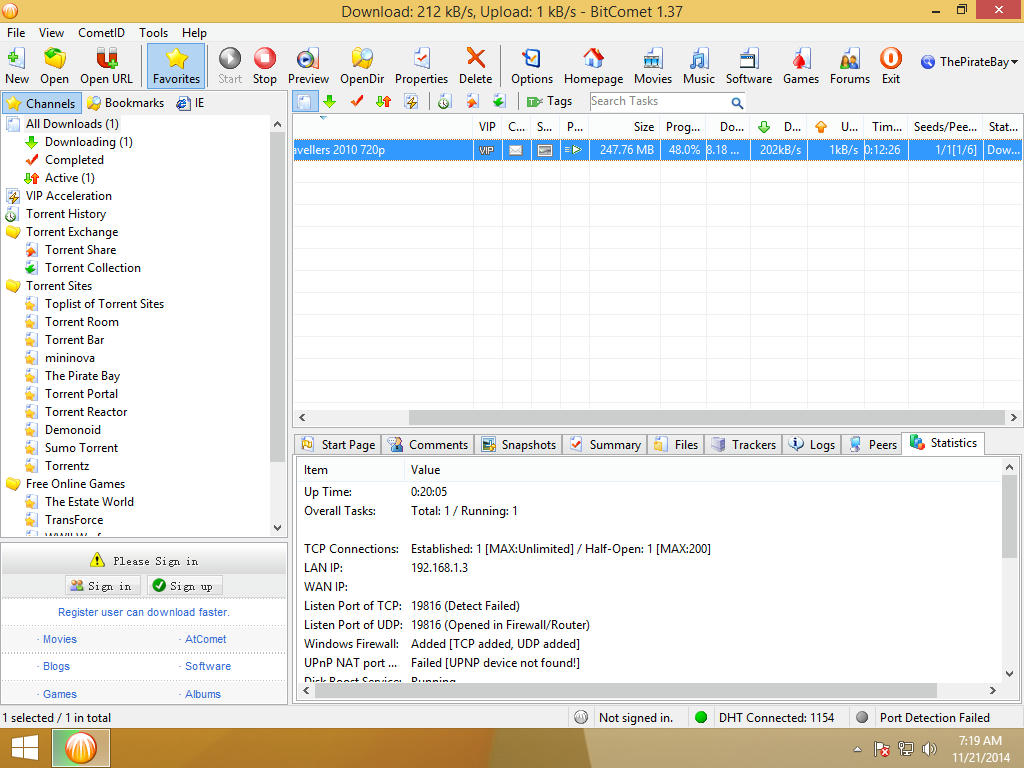Click the BitComet taskbar icon
The width and height of the screenshot is (1024, 768).
pos(81,748)
